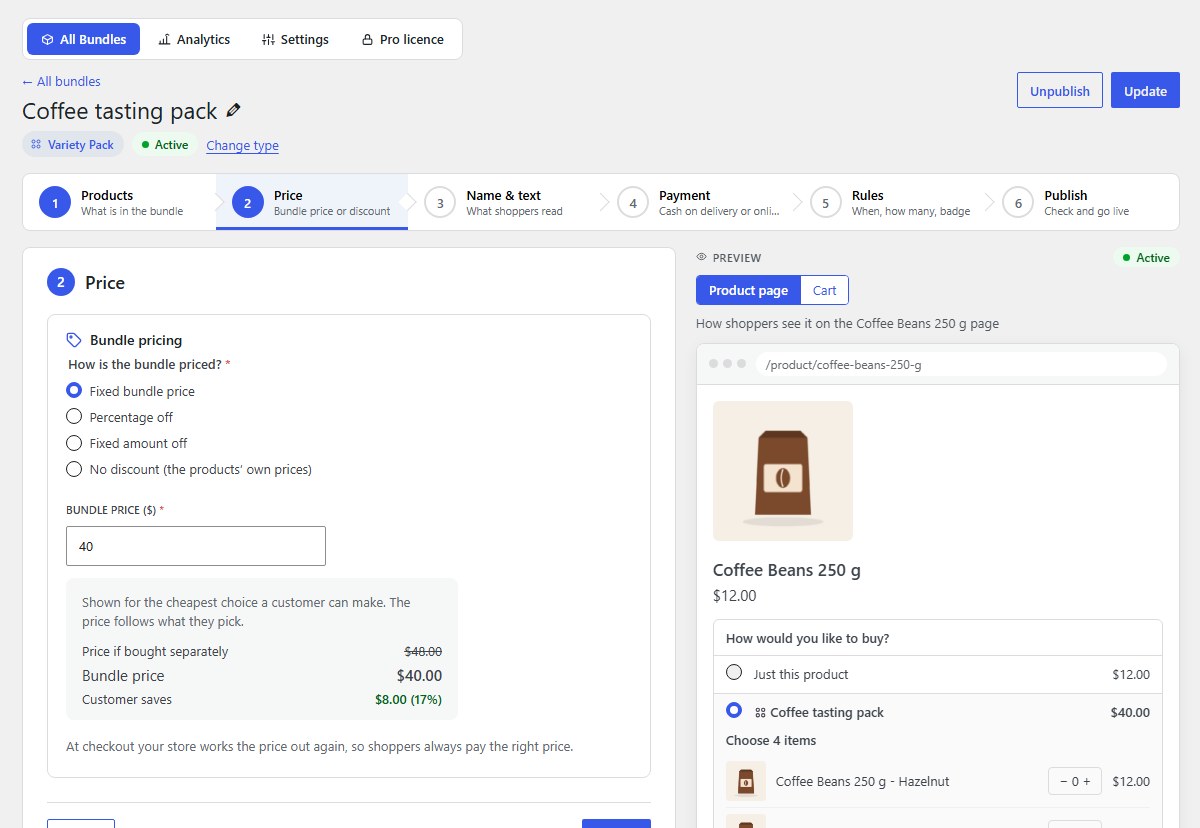Click the tag icon next to Bundle pricing

pyautogui.click(x=74, y=340)
